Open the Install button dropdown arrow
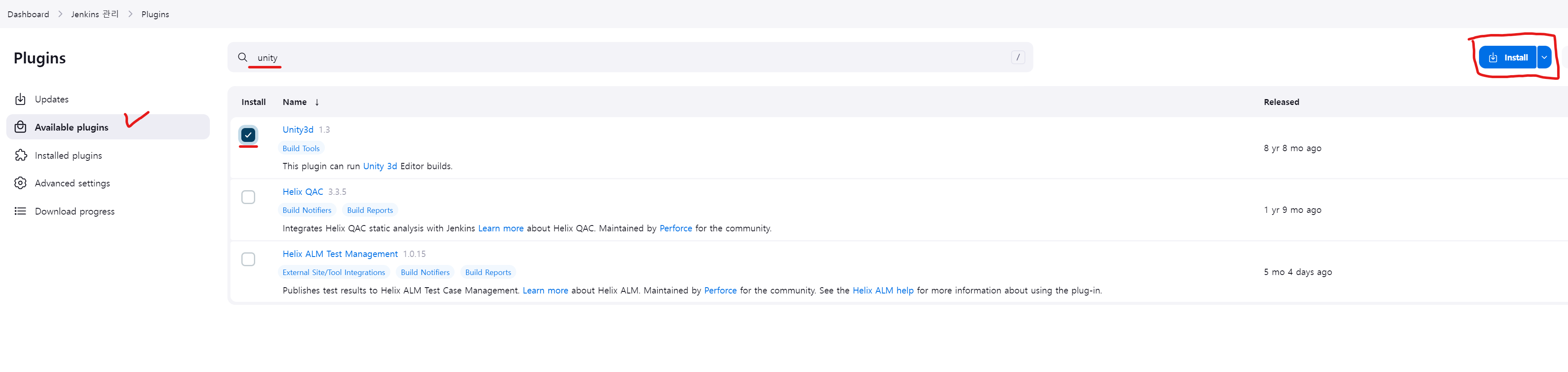The height and width of the screenshot is (372, 1568). 1544,57
